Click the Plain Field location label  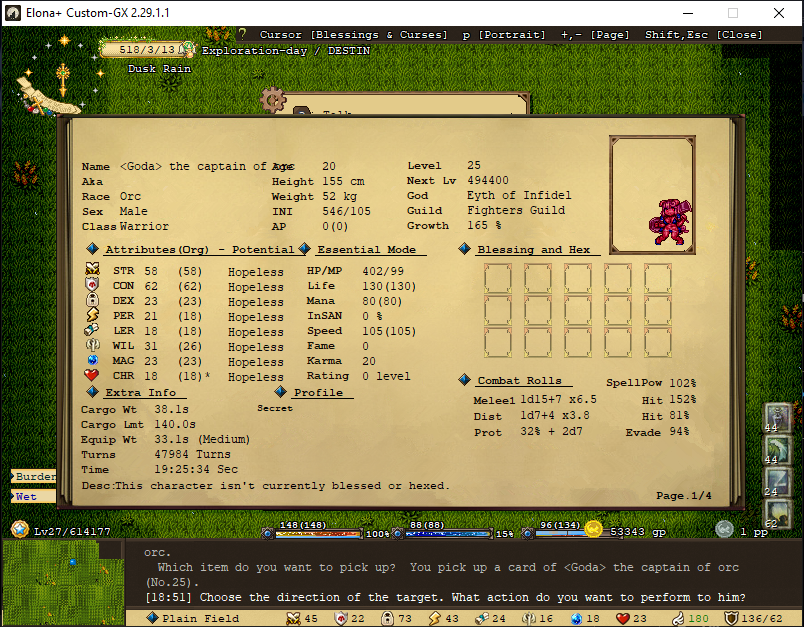(x=200, y=618)
